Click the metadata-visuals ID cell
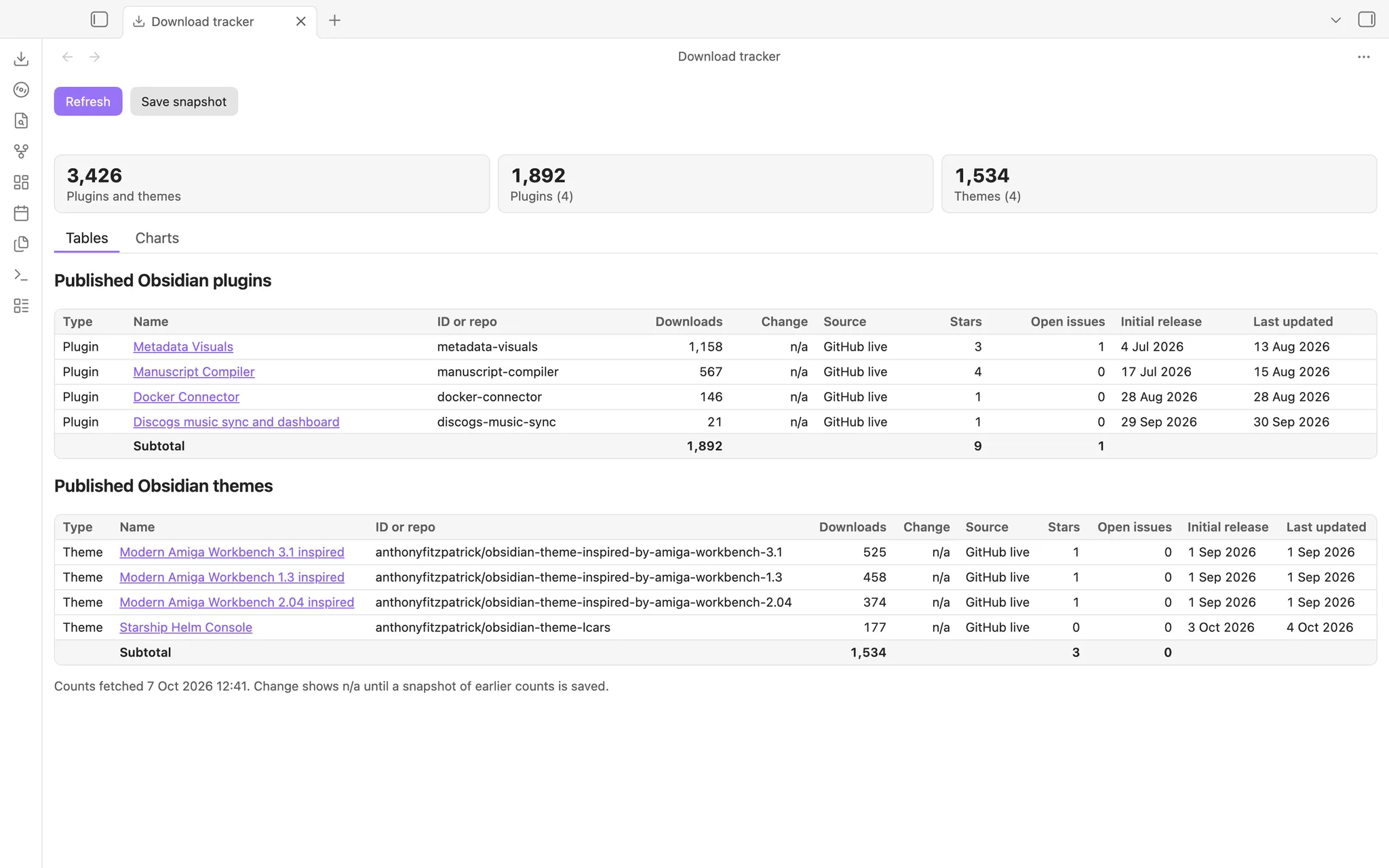The image size is (1389, 868). point(487,347)
